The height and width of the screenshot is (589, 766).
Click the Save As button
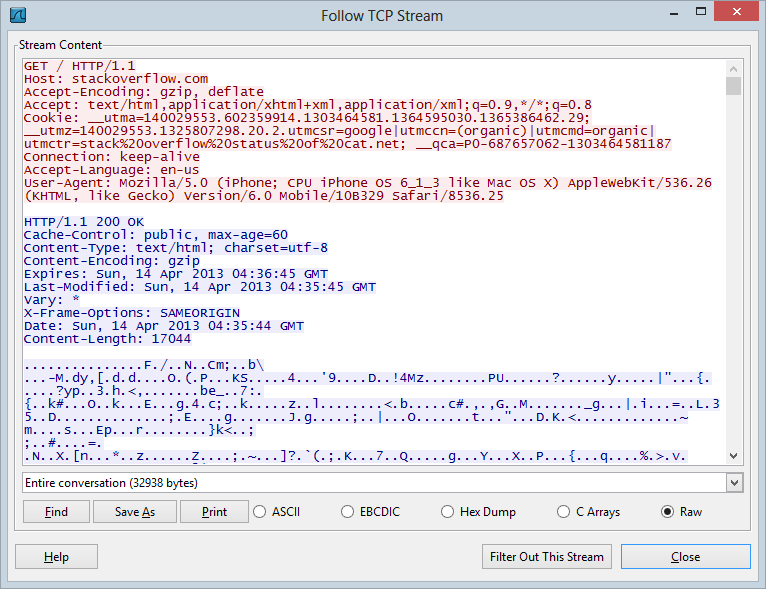135,511
